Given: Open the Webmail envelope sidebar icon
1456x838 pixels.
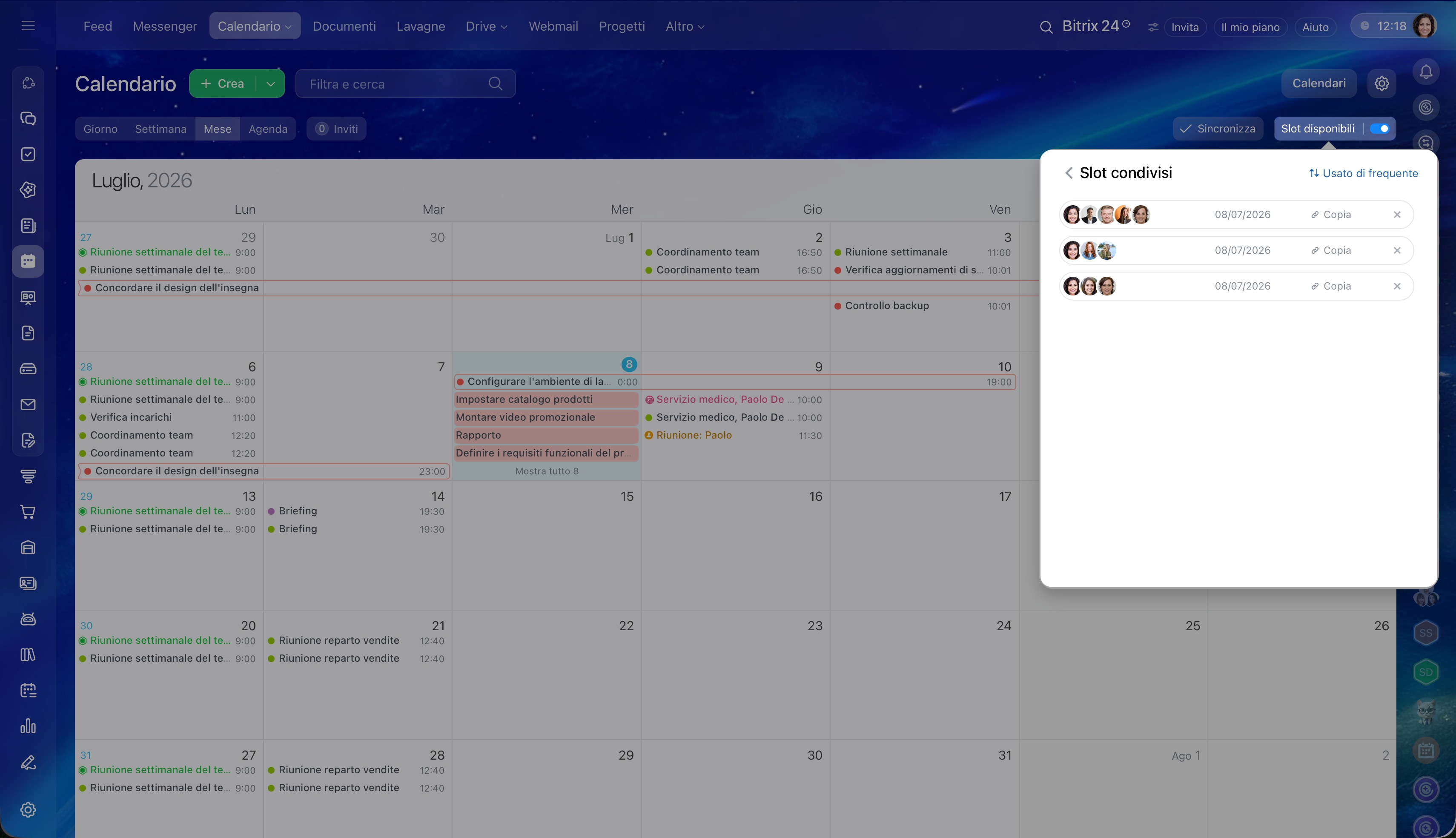Looking at the screenshot, I should click(28, 405).
